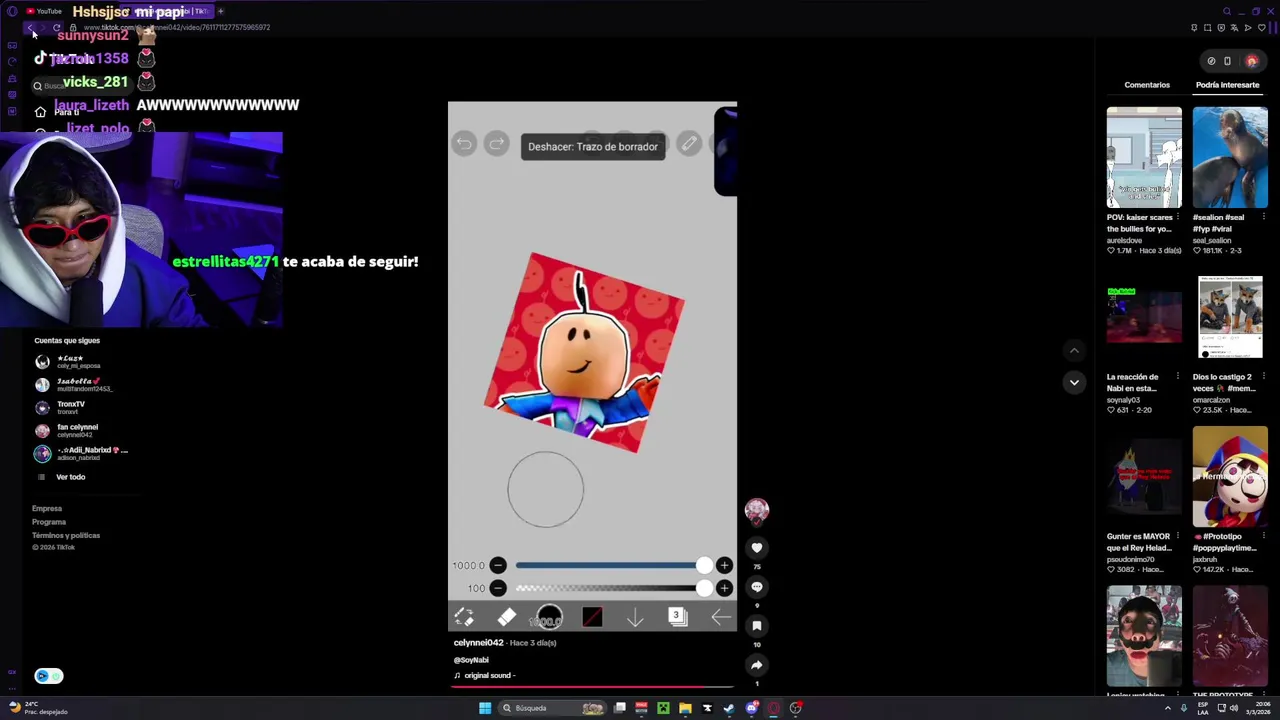Screen dimensions: 1280x720
Task: Open Discord from the taskbar
Action: coord(751,708)
